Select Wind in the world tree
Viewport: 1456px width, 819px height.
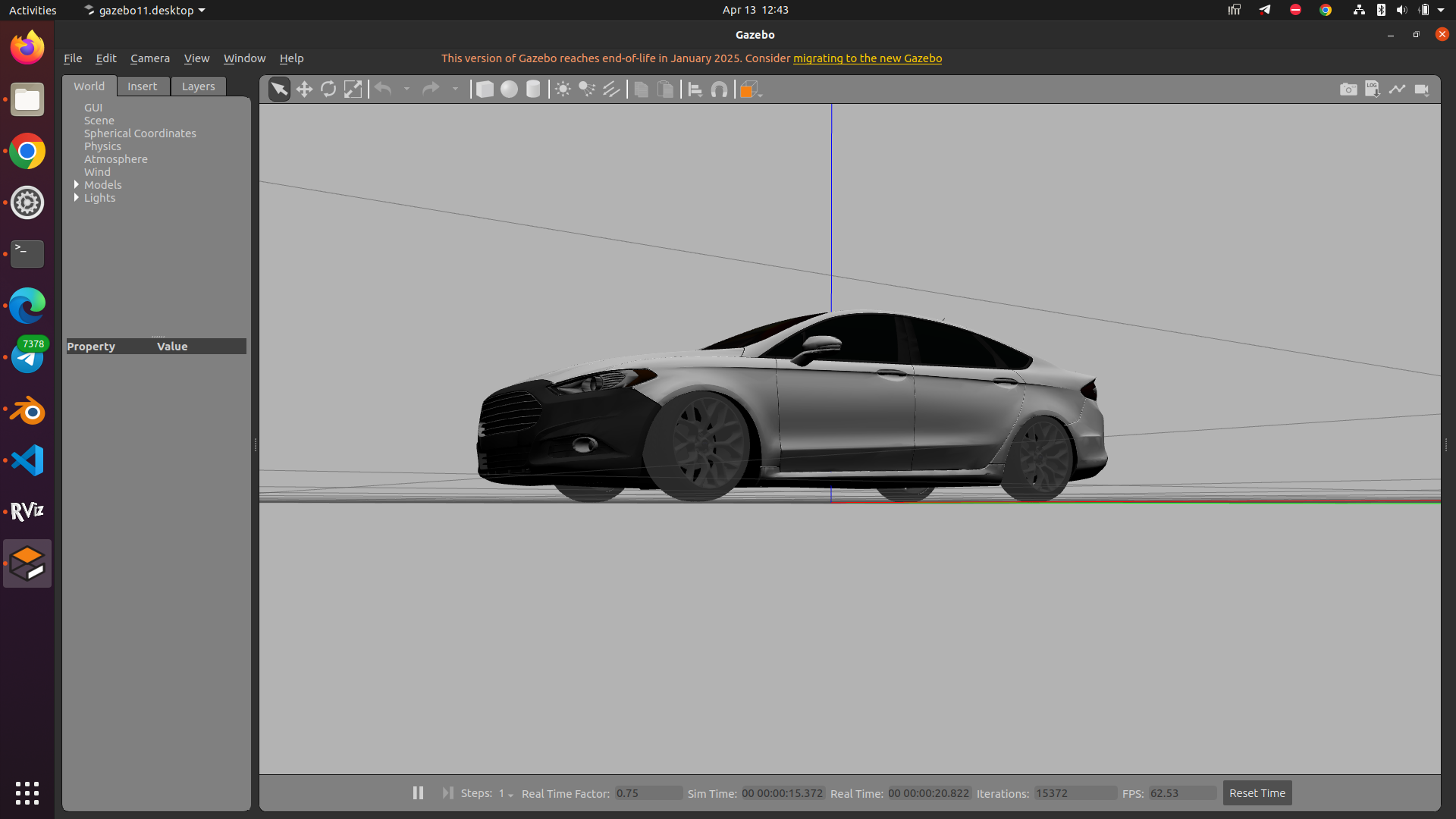[97, 172]
